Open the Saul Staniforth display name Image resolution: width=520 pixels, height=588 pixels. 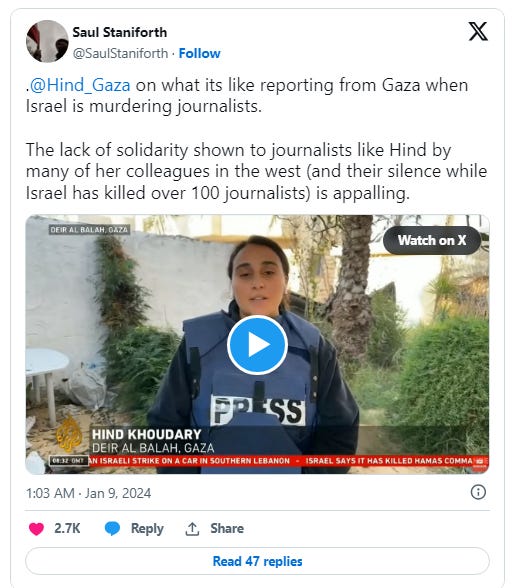coord(120,32)
